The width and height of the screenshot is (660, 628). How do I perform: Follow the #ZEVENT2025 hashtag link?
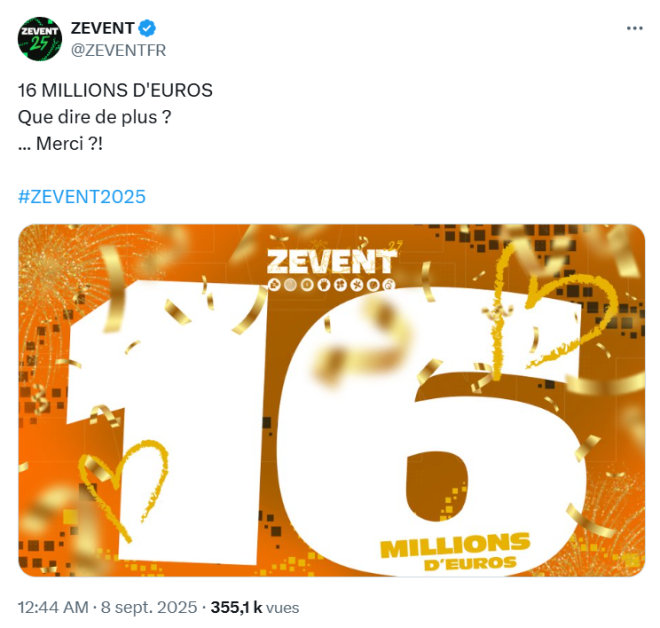pyautogui.click(x=82, y=197)
